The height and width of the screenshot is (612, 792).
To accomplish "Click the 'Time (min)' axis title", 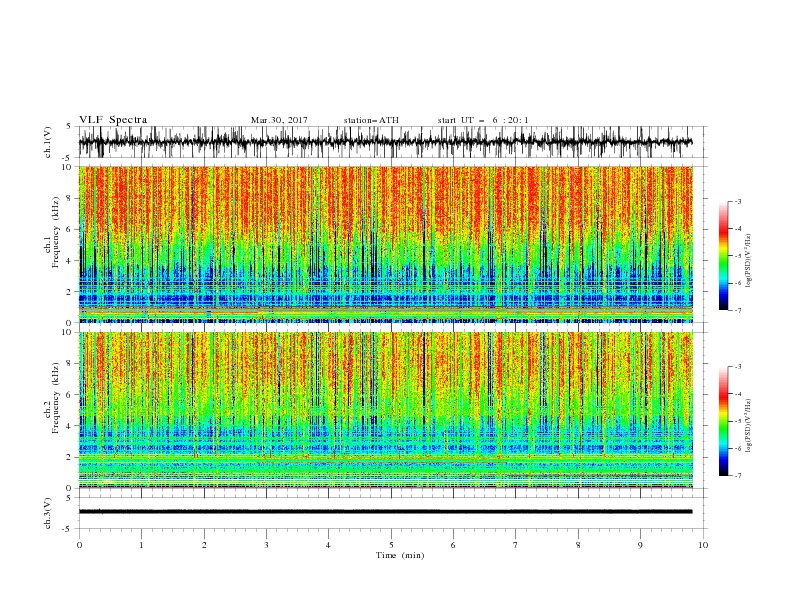I will (x=400, y=555).
